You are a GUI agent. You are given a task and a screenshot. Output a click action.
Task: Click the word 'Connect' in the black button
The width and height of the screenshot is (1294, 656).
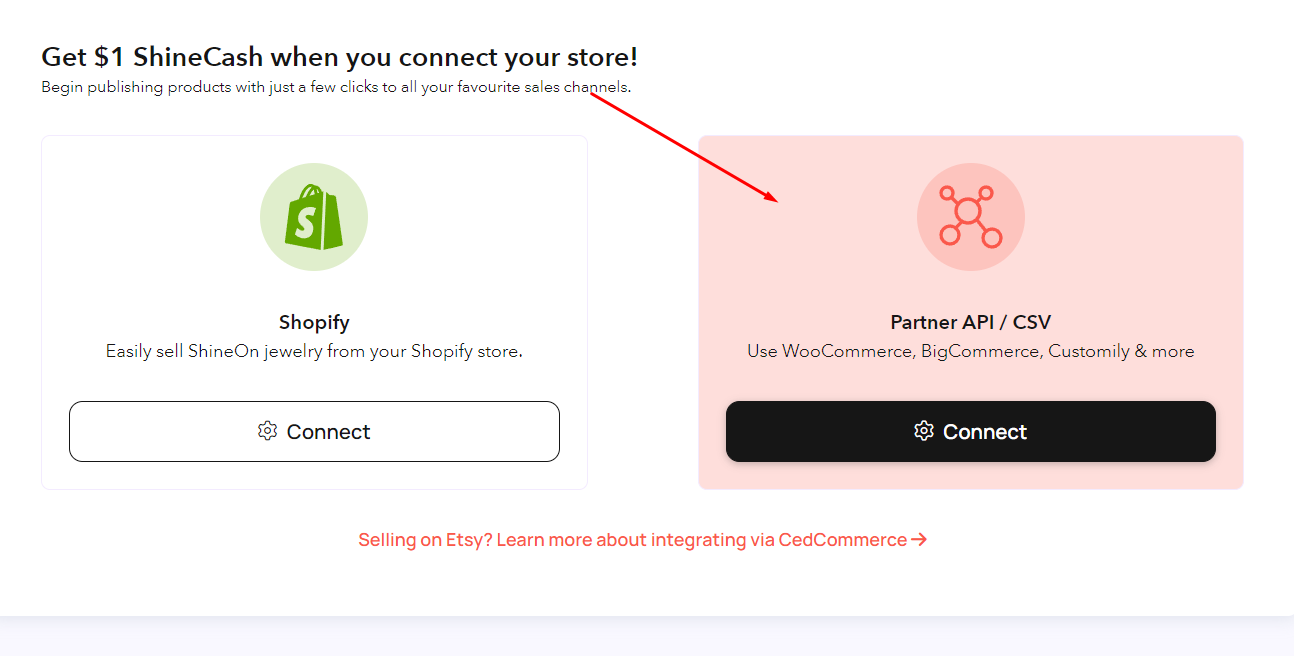click(x=985, y=432)
